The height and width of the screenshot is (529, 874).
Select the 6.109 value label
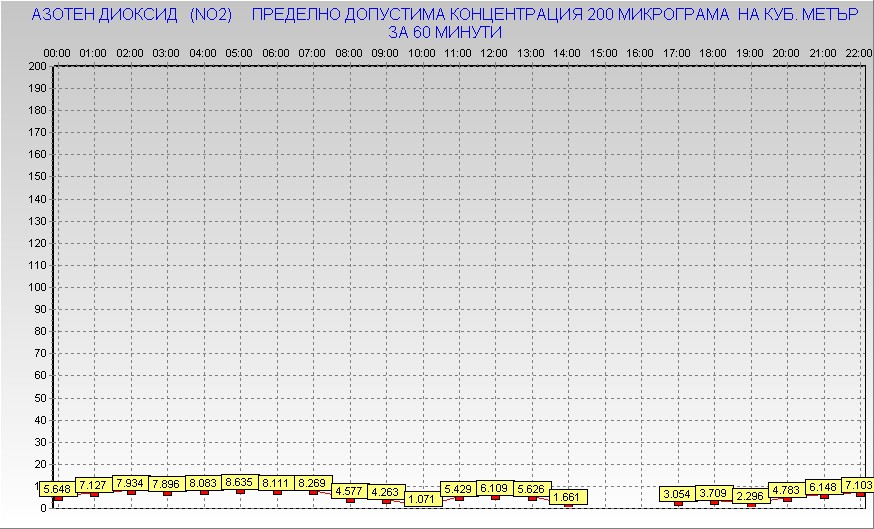point(495,487)
